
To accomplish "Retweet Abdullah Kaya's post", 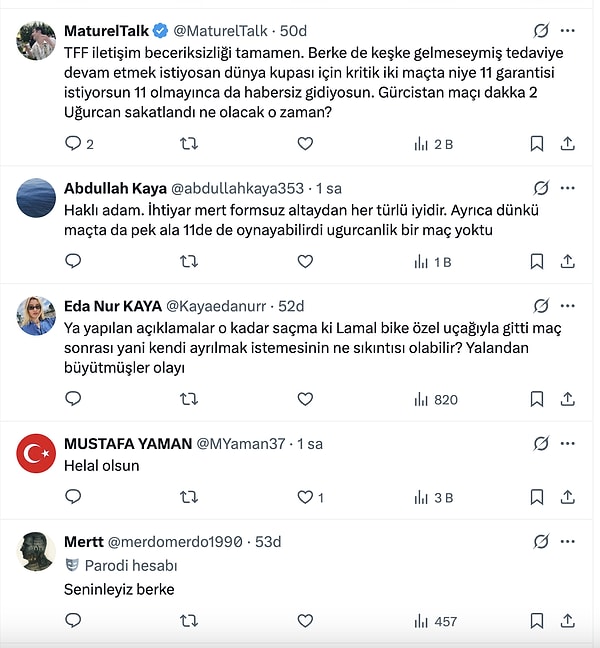I will pos(188,261).
